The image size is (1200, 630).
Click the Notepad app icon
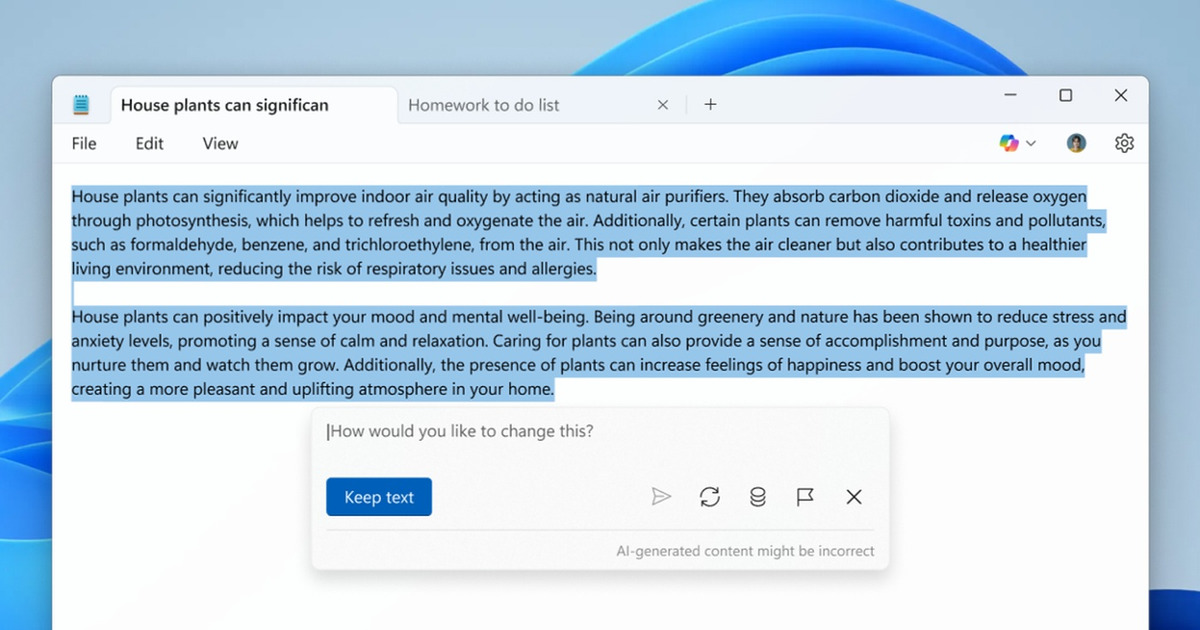(80, 103)
